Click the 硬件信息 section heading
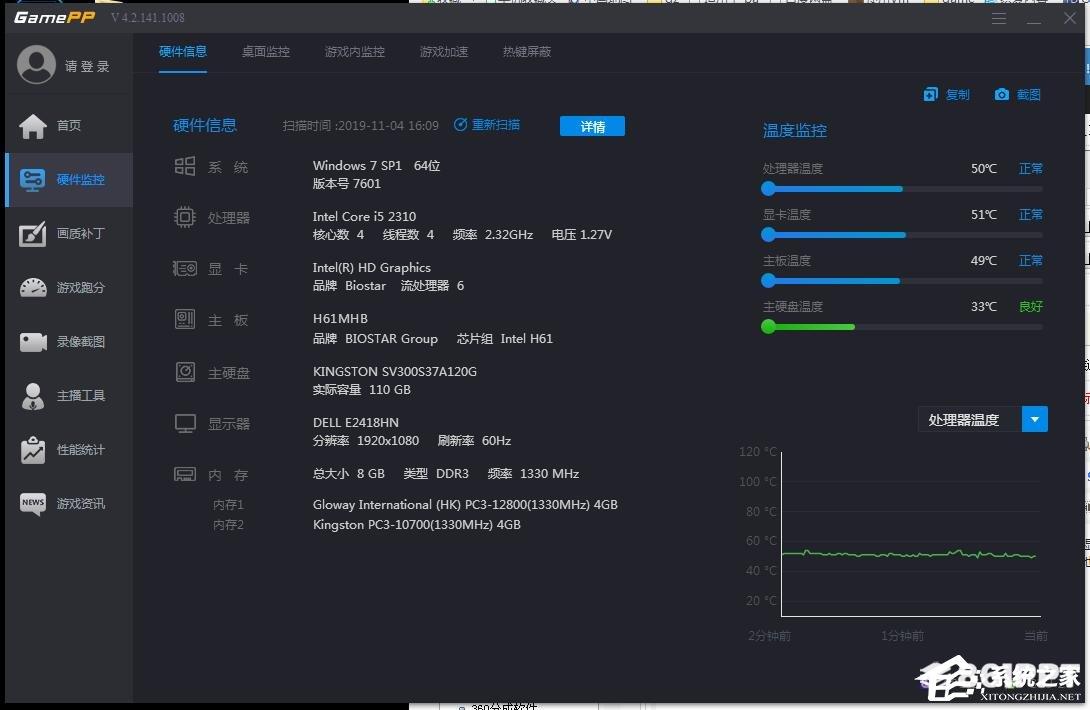Image resolution: width=1090 pixels, height=710 pixels. (204, 125)
